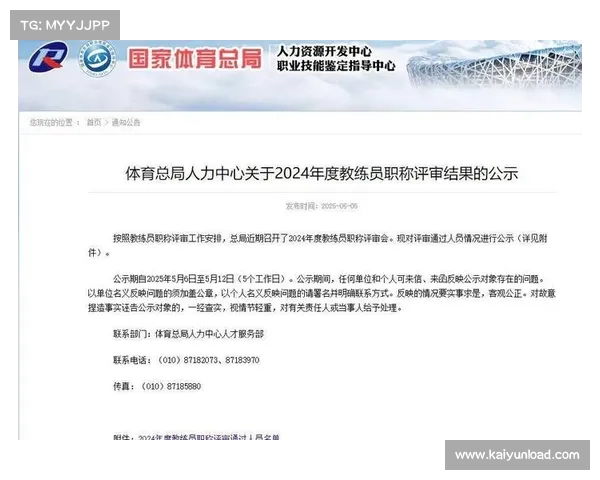Click the round blue emblem logo
Viewport: 600px width, 480px height.
[x=97, y=59]
